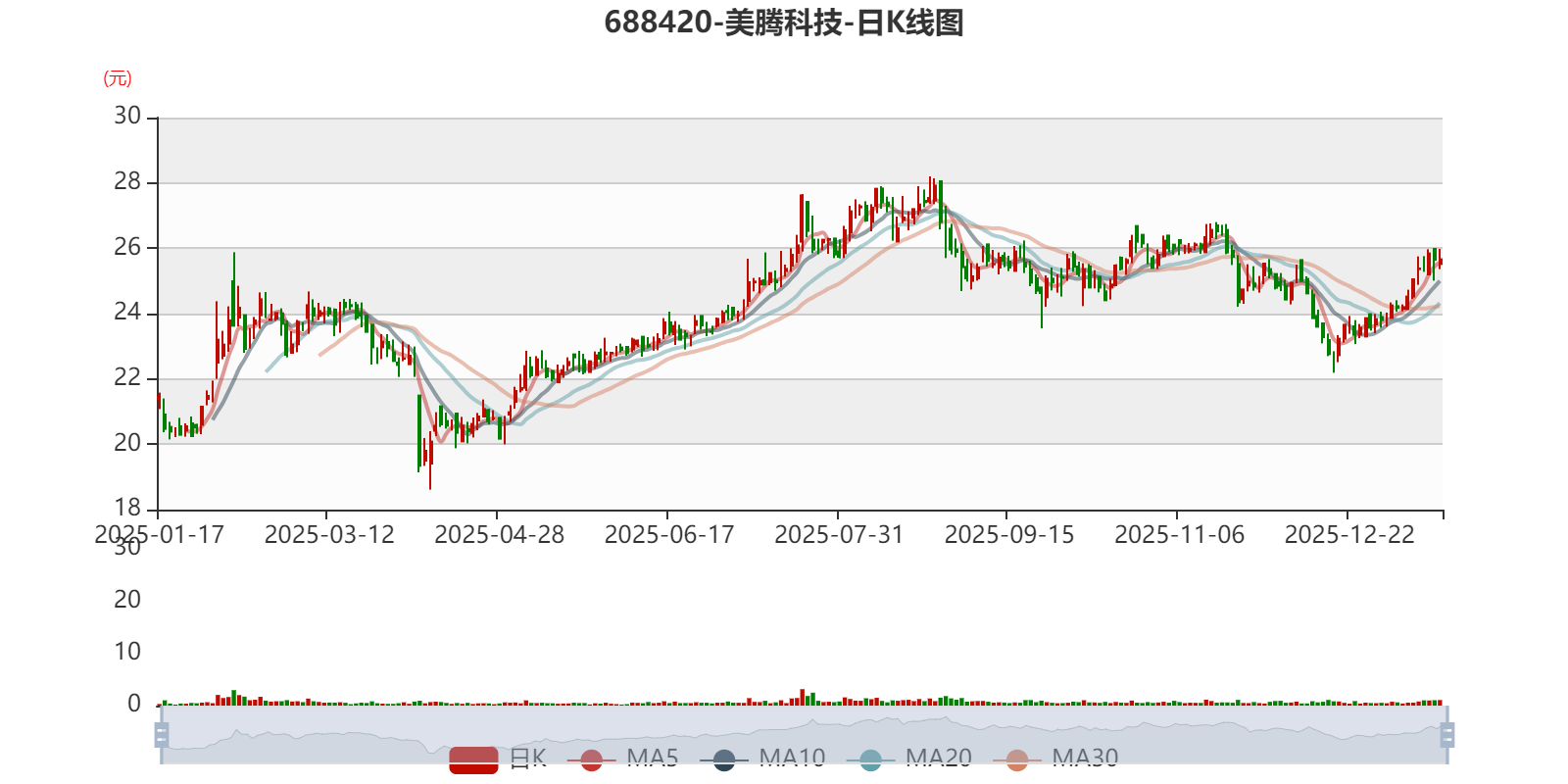Click the 2025-04-28 axis date
The image size is (1568, 784).
pyautogui.click(x=500, y=534)
